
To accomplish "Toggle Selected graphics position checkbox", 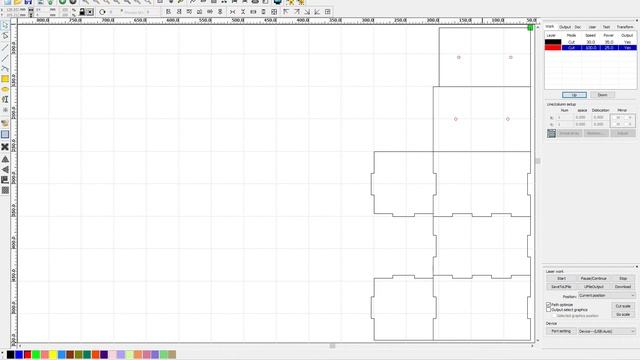I will [554, 316].
